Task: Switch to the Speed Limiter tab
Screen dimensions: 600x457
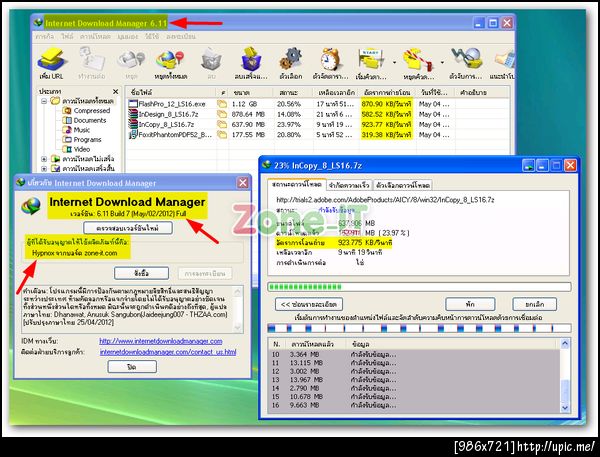Action: pyautogui.click(x=349, y=185)
